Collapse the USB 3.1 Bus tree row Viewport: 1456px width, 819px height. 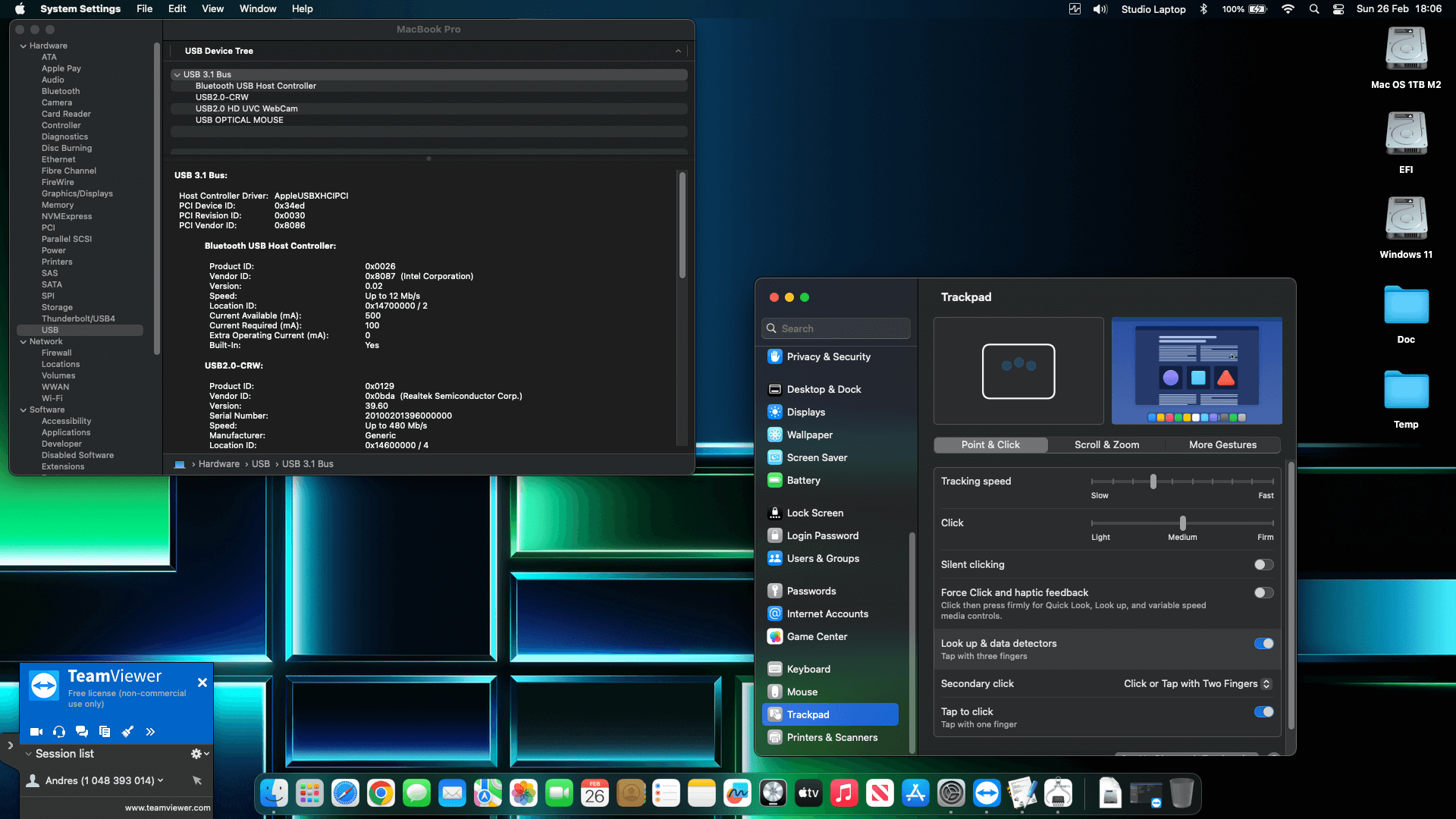(x=177, y=74)
